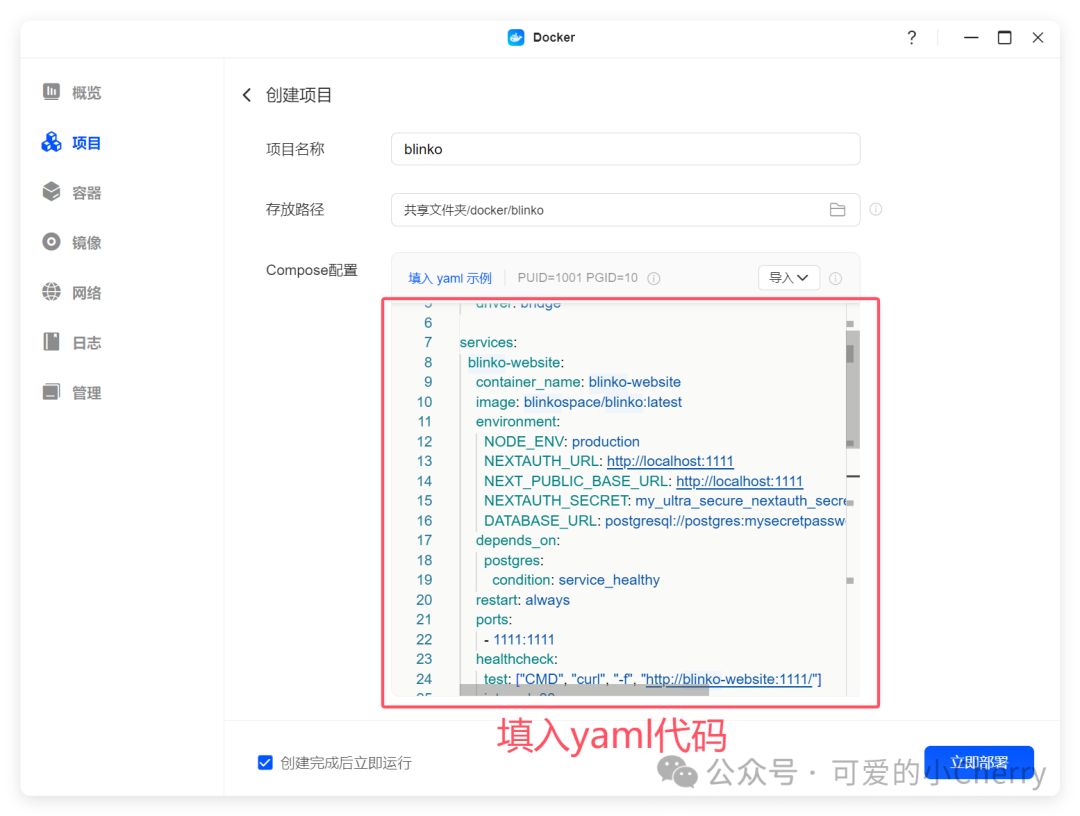Show info icon right of 导入 dropdown
This screenshot has width=1080, height=816.
coord(835,278)
